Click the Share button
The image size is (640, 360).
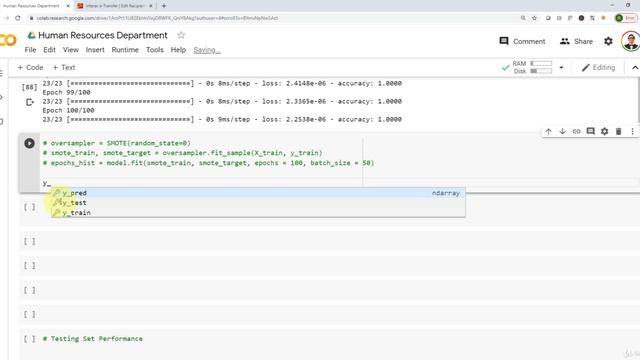[576, 41]
